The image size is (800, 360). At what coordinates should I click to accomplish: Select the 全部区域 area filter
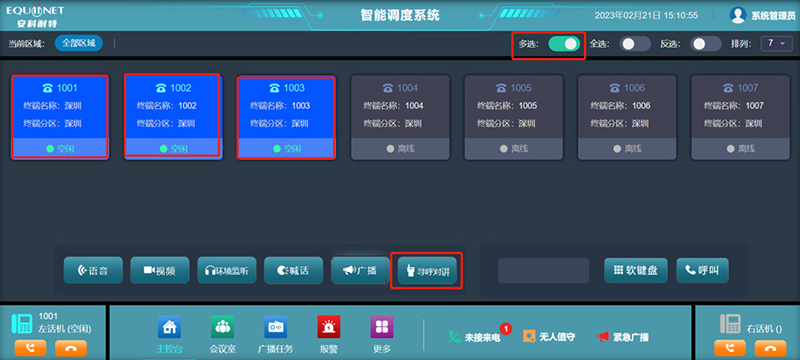click(79, 43)
